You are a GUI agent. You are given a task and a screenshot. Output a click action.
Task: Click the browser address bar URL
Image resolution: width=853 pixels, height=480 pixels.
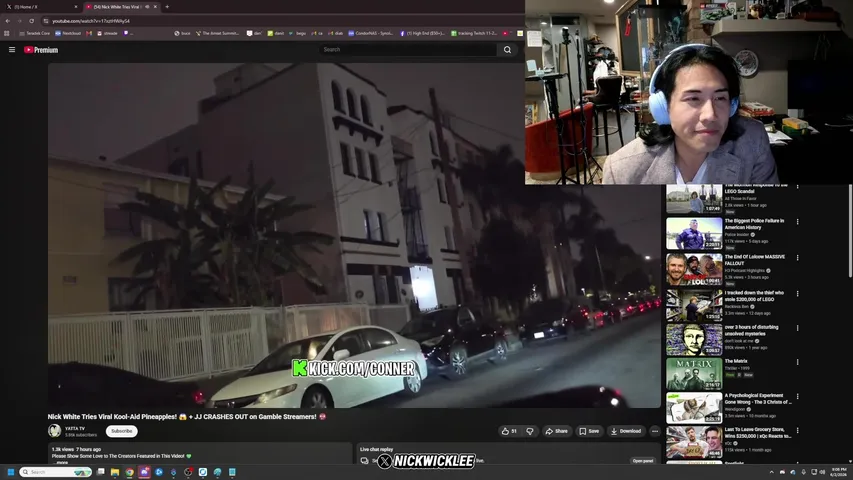91,21
